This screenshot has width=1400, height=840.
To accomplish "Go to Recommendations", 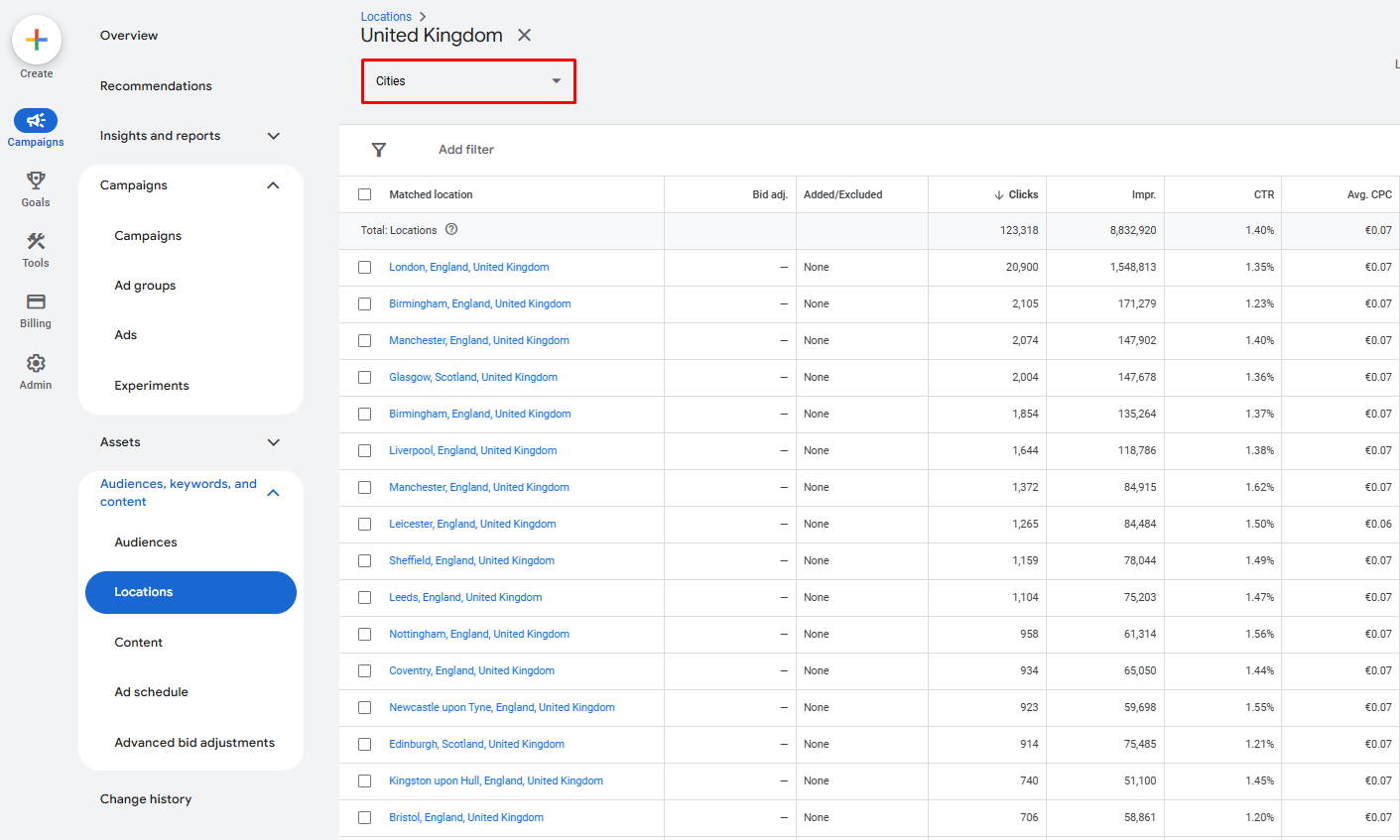I will [156, 86].
